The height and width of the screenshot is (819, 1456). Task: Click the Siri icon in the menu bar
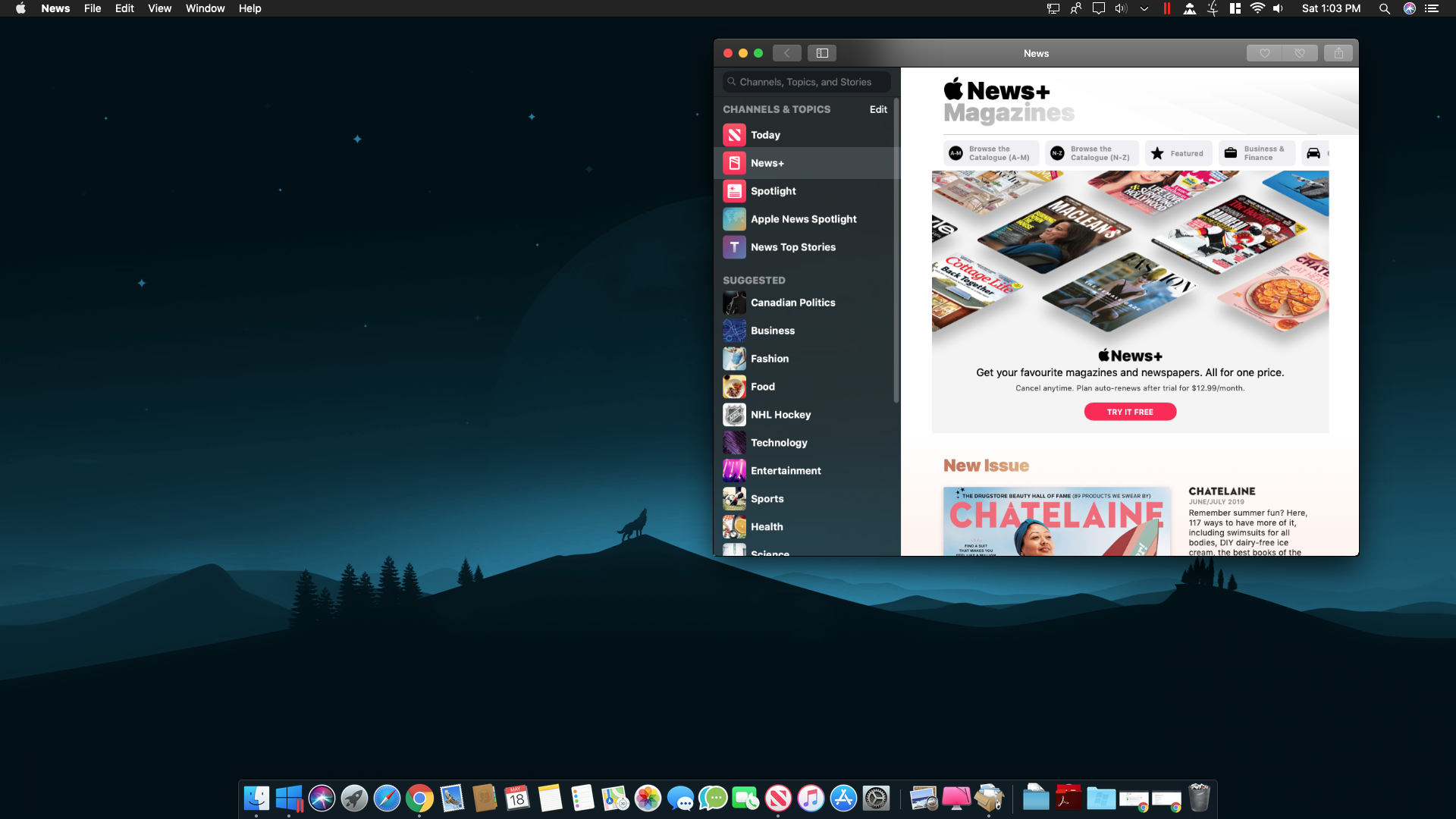click(1410, 8)
